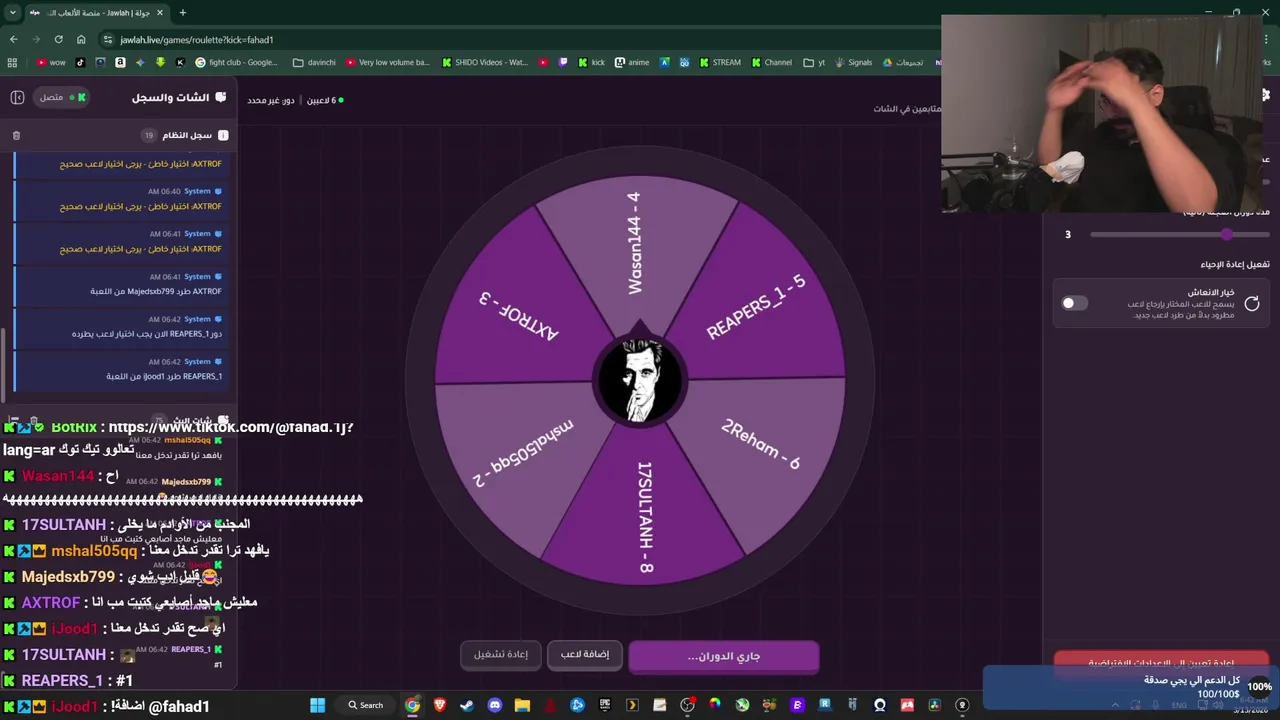Open Brave browser from taskbar

click(440, 705)
